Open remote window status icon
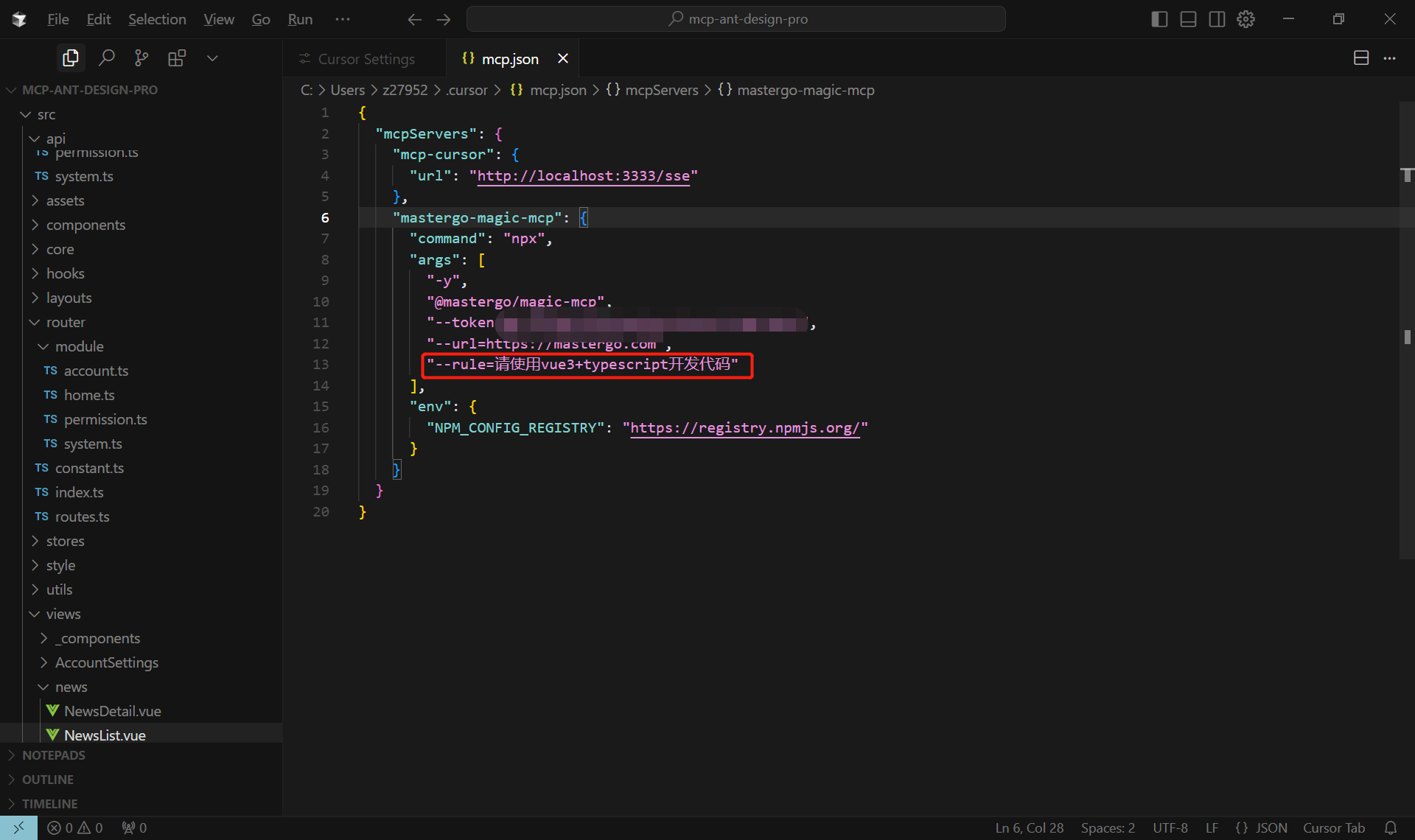The height and width of the screenshot is (840, 1415). coord(18,828)
